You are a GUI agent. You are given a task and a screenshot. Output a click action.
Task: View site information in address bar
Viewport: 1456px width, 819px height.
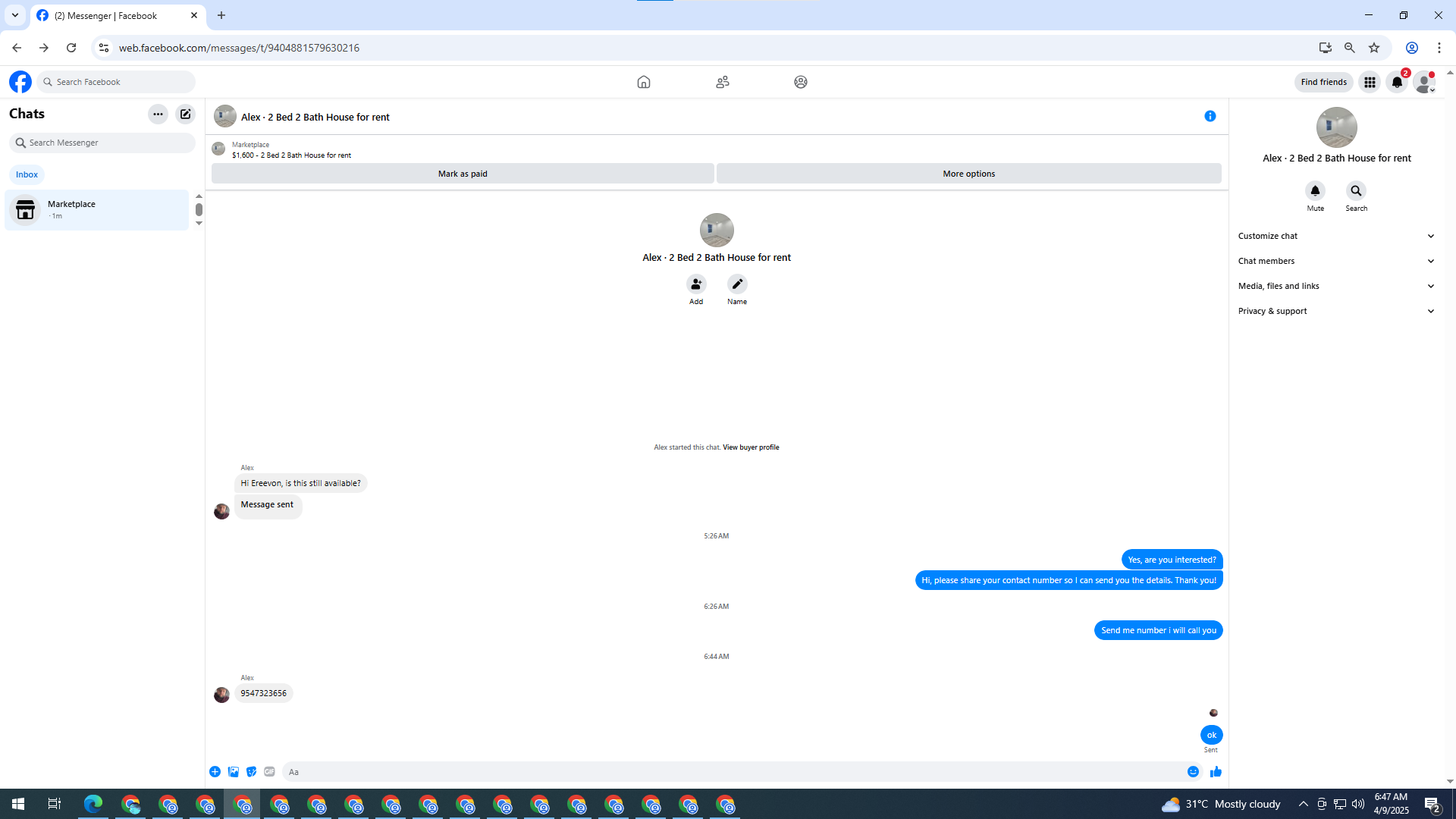pyautogui.click(x=104, y=48)
